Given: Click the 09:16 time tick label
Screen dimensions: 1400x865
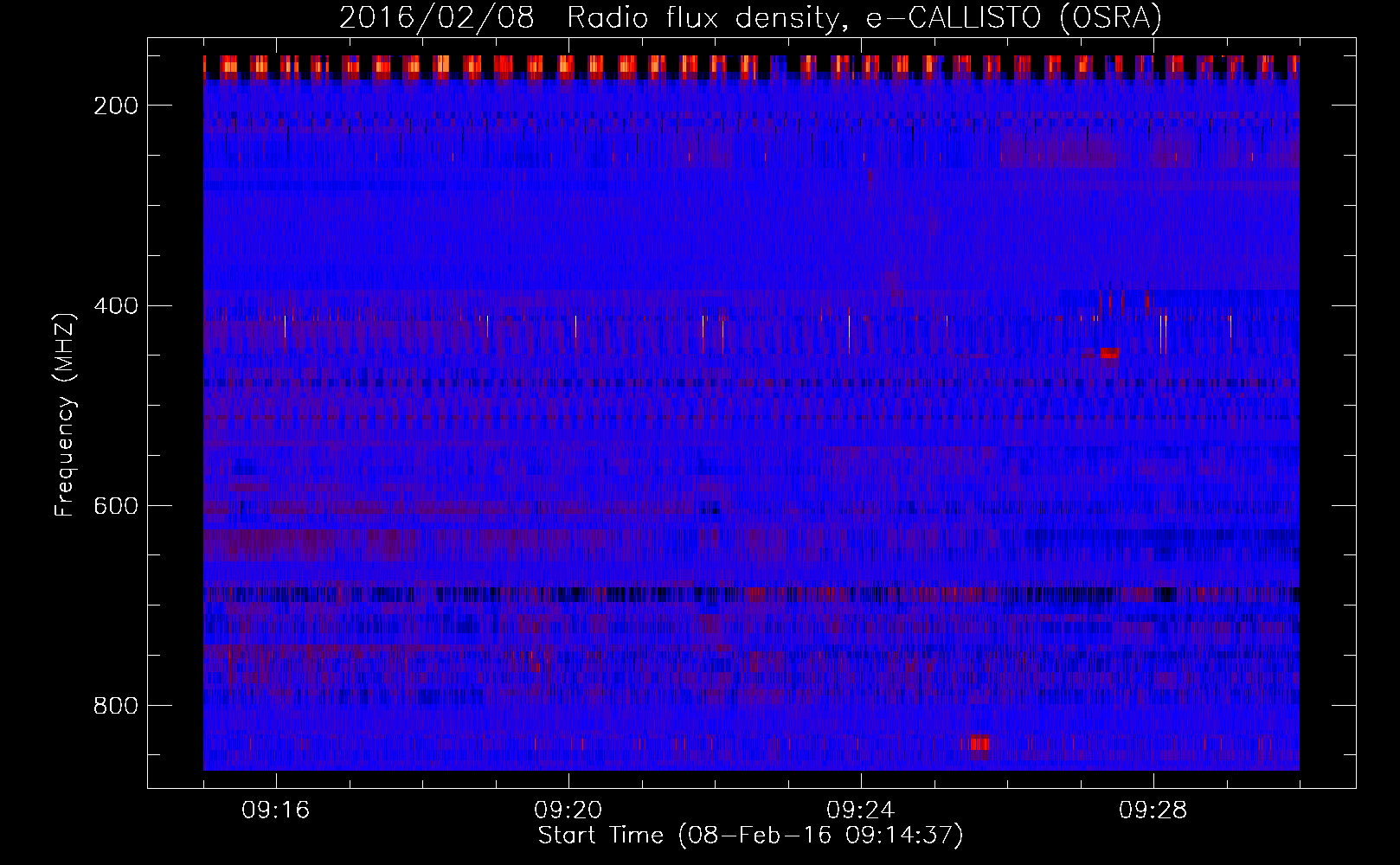Looking at the screenshot, I should [x=276, y=811].
